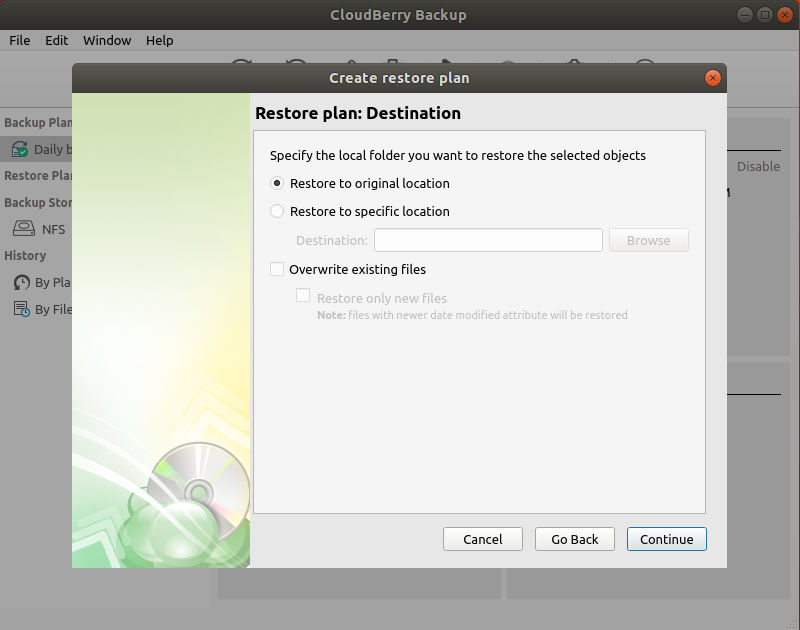
Task: Open the Edit menu
Action: [x=56, y=40]
